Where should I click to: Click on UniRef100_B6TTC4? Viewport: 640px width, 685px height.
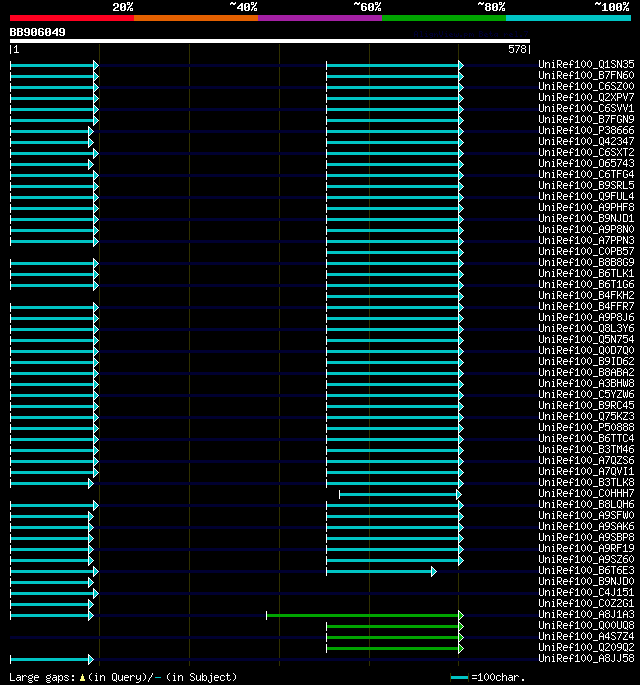click(586, 438)
